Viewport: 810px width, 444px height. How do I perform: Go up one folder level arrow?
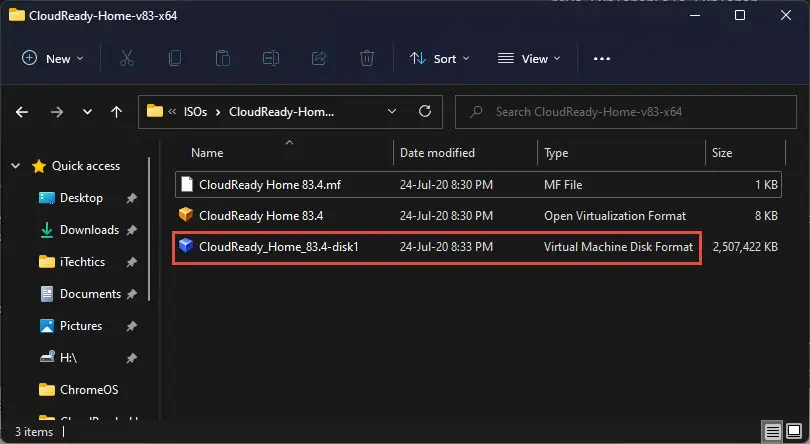tap(117, 112)
